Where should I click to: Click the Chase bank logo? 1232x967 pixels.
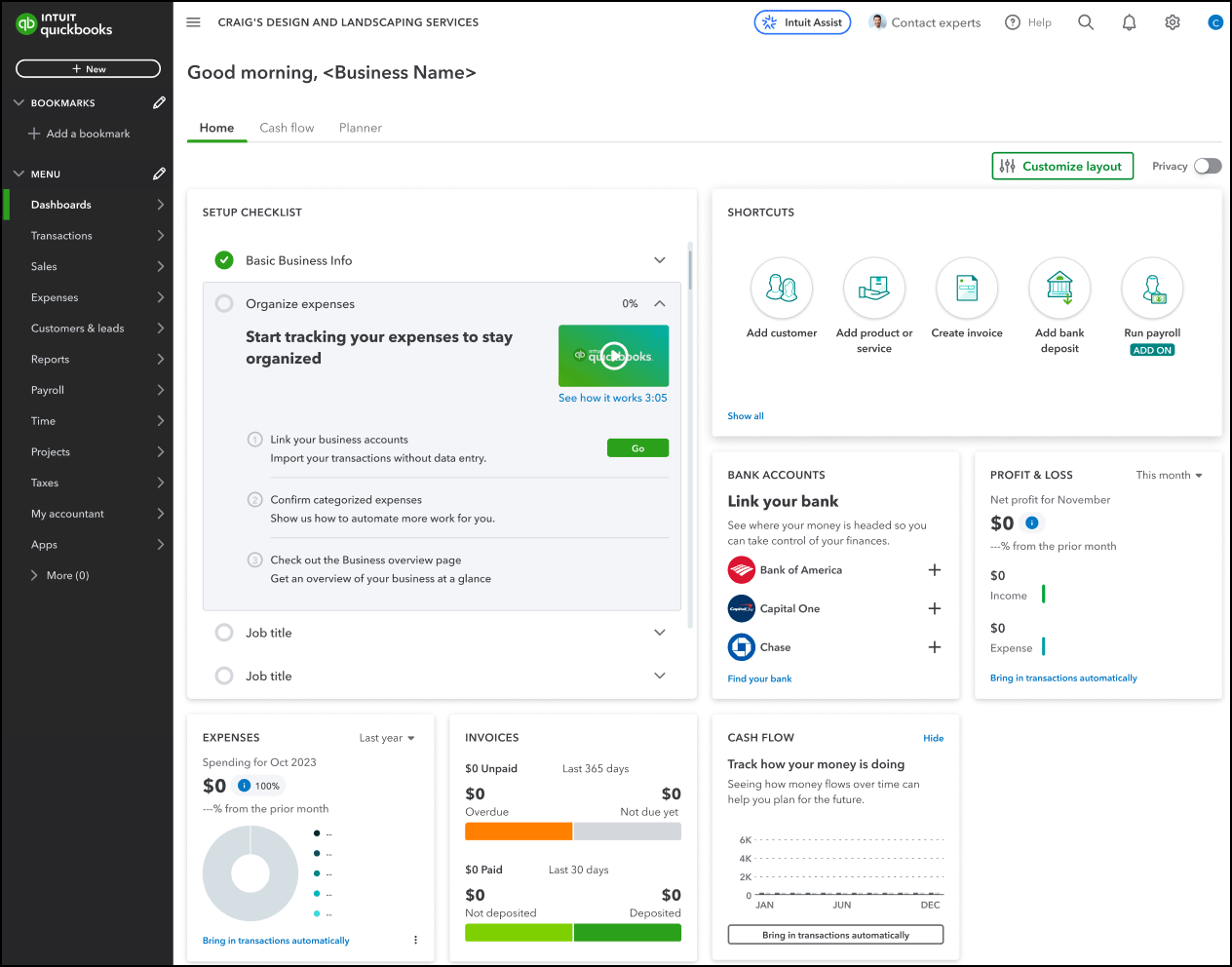tap(742, 647)
